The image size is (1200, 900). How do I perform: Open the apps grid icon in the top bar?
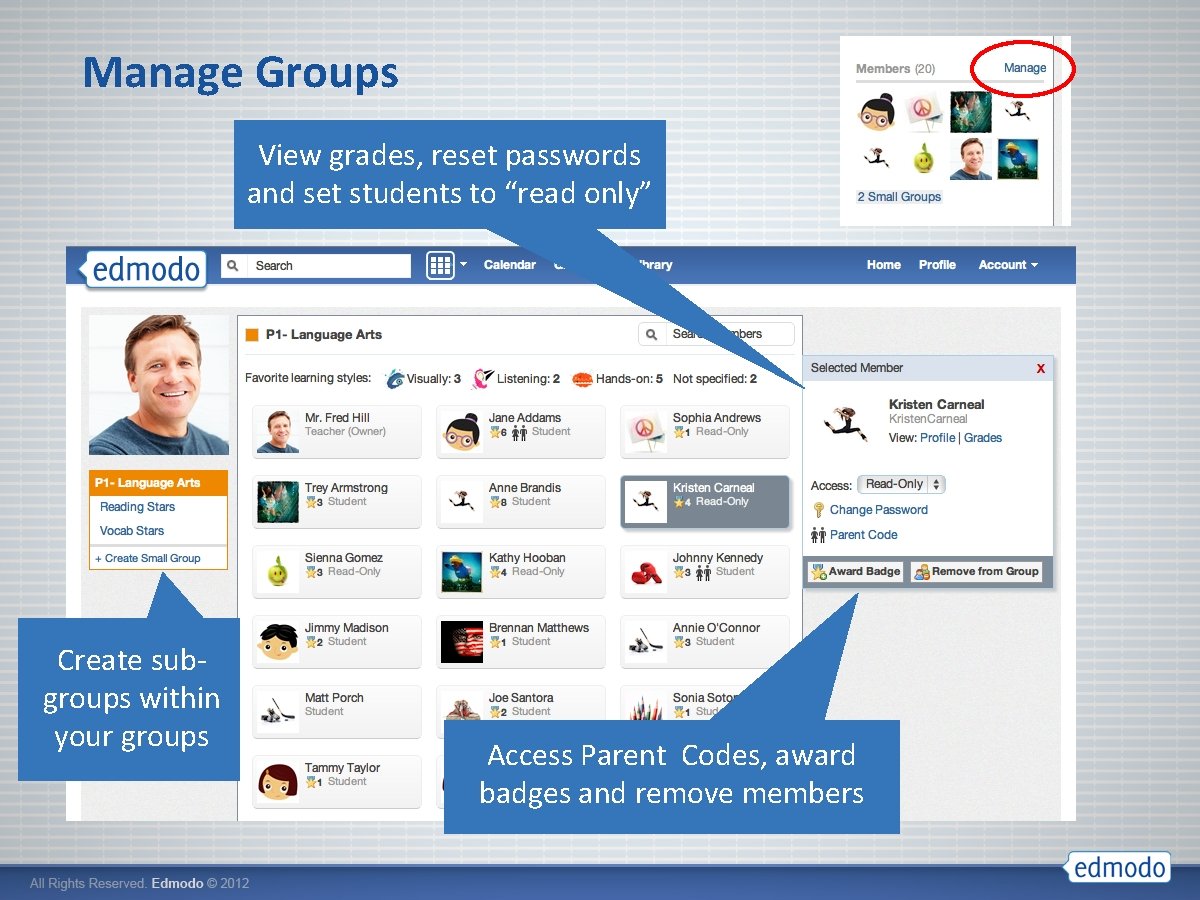440,265
